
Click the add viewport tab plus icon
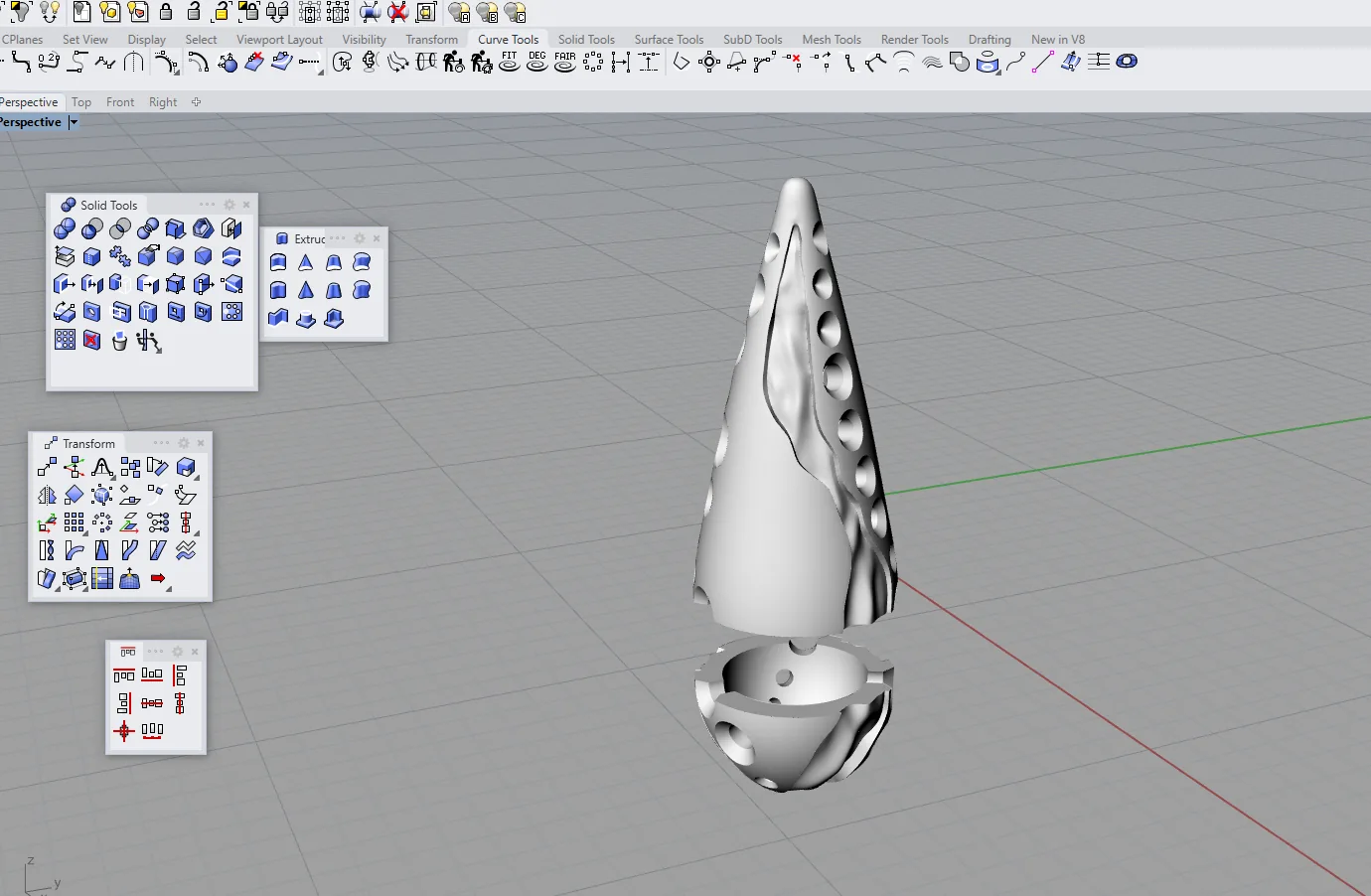(196, 102)
